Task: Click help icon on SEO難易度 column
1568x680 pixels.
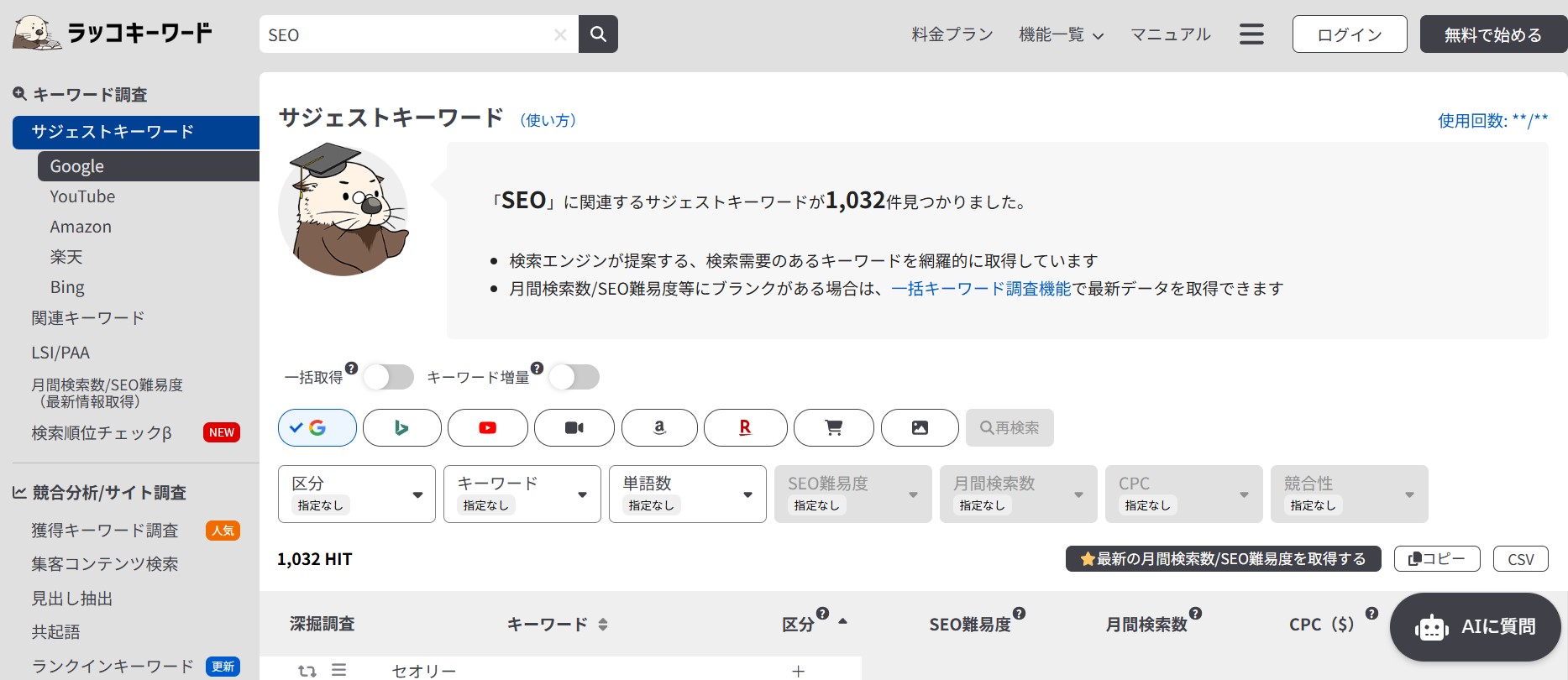Action: point(1019,614)
